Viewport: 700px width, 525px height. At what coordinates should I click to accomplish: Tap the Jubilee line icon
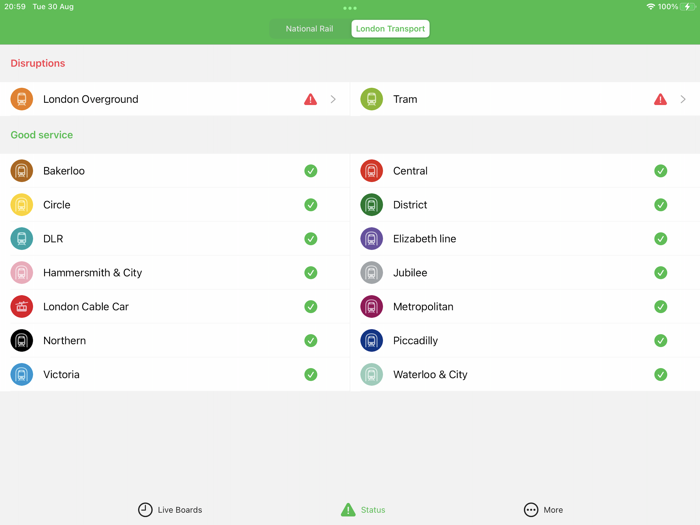point(371,273)
